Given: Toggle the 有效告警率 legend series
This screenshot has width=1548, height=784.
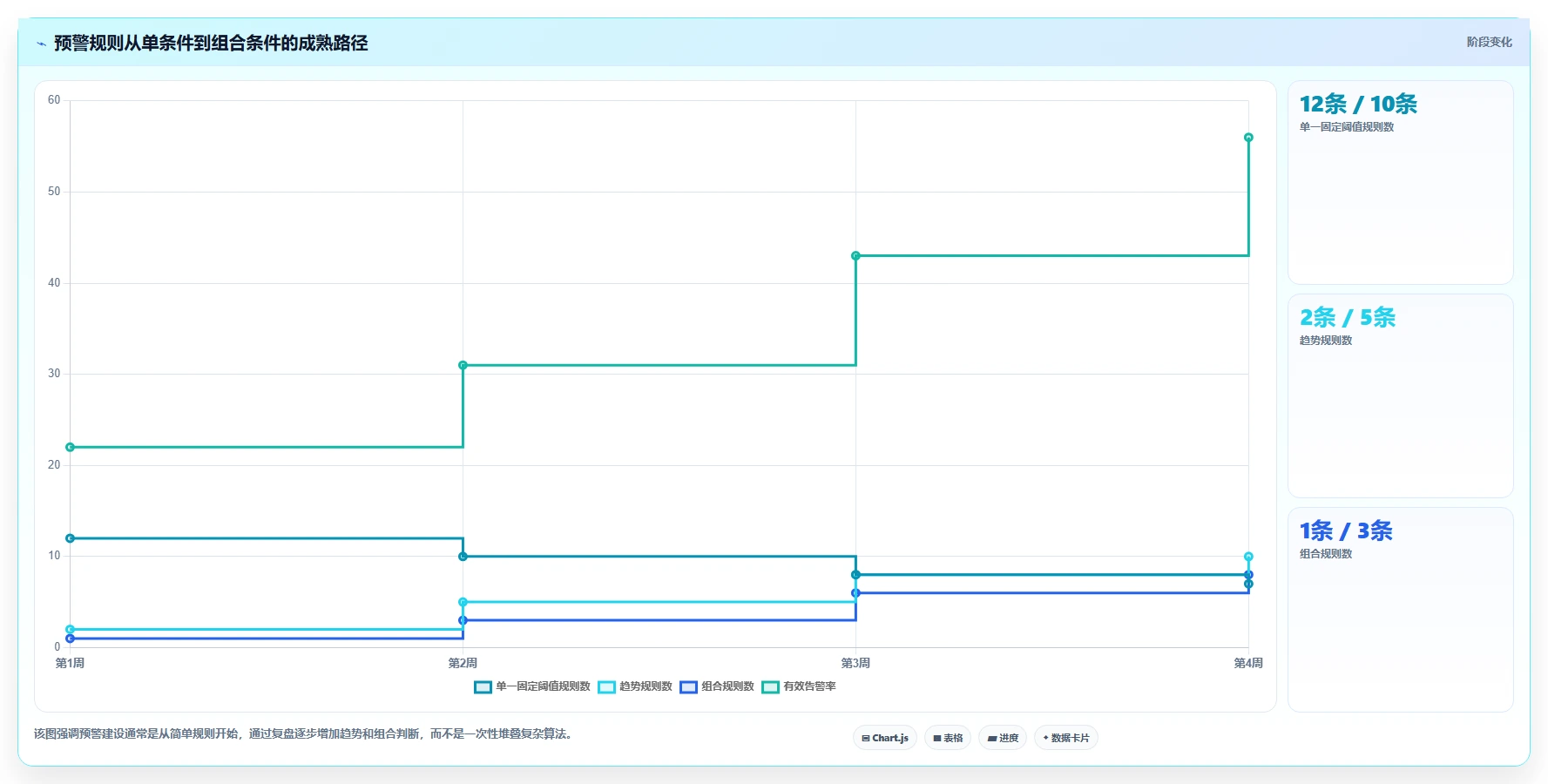Looking at the screenshot, I should [x=799, y=686].
